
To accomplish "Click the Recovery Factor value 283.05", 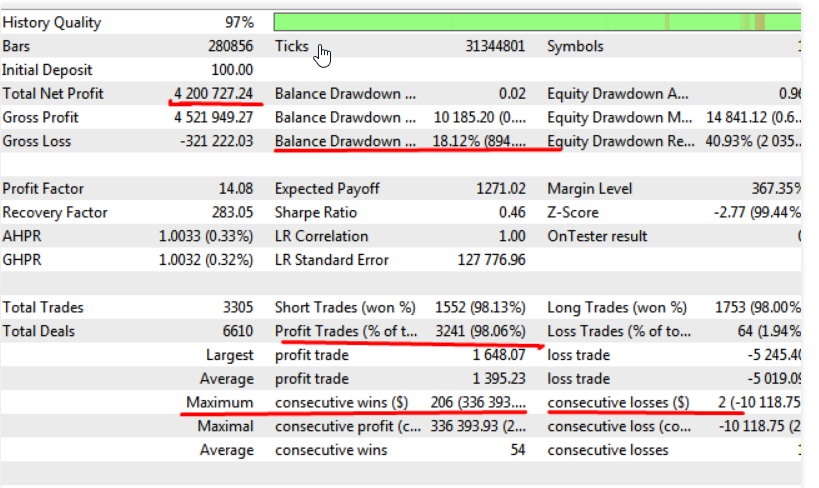I will coord(232,212).
